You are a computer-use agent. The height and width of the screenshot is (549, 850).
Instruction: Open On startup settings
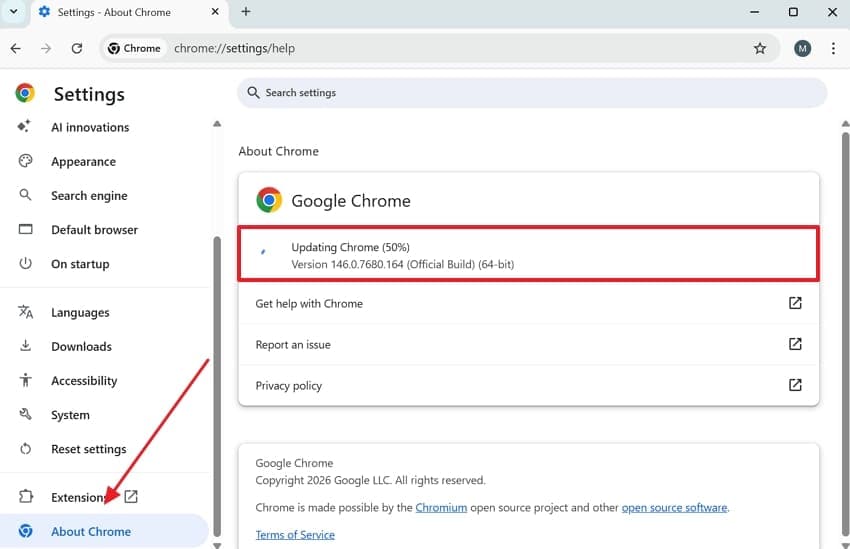[x=80, y=264]
